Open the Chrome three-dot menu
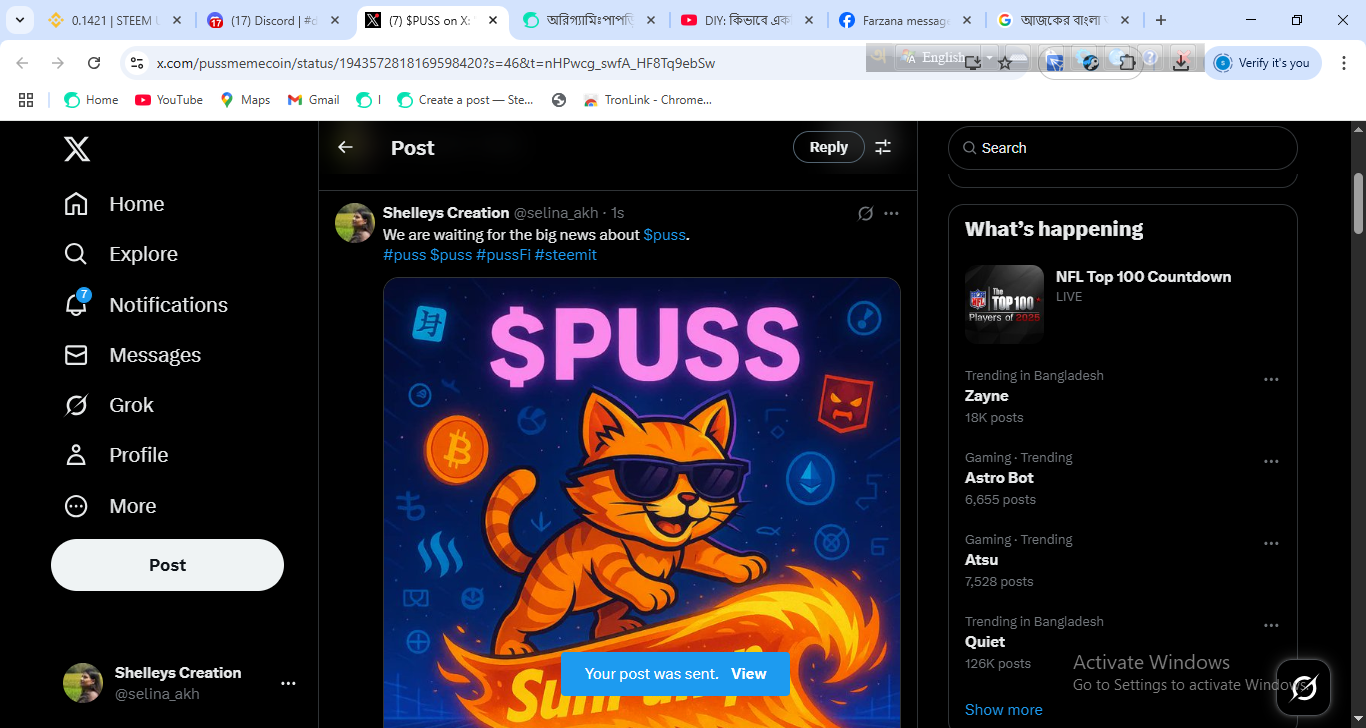Image resolution: width=1366 pixels, height=728 pixels. 1345,62
